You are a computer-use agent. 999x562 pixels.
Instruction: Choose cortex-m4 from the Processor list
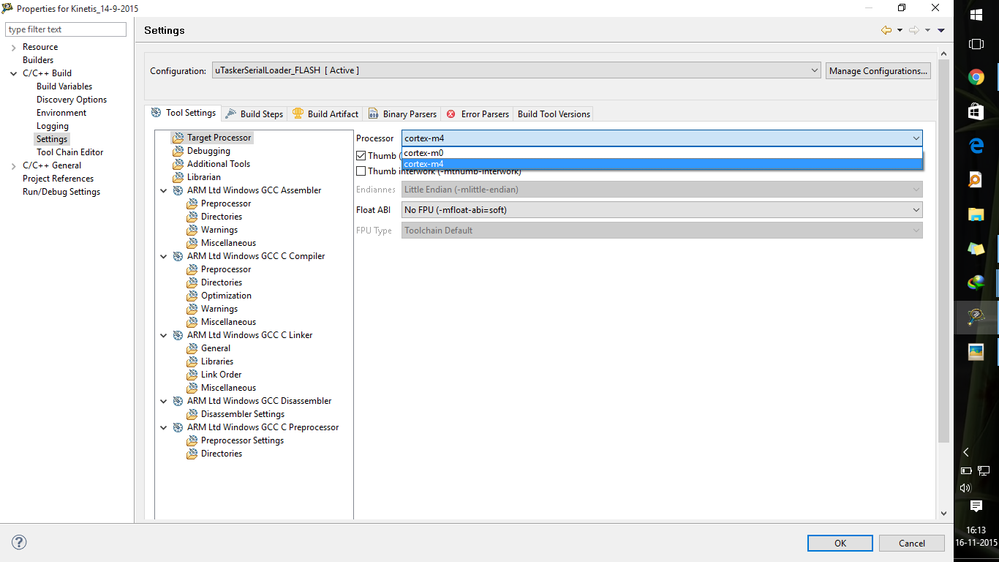(662, 164)
